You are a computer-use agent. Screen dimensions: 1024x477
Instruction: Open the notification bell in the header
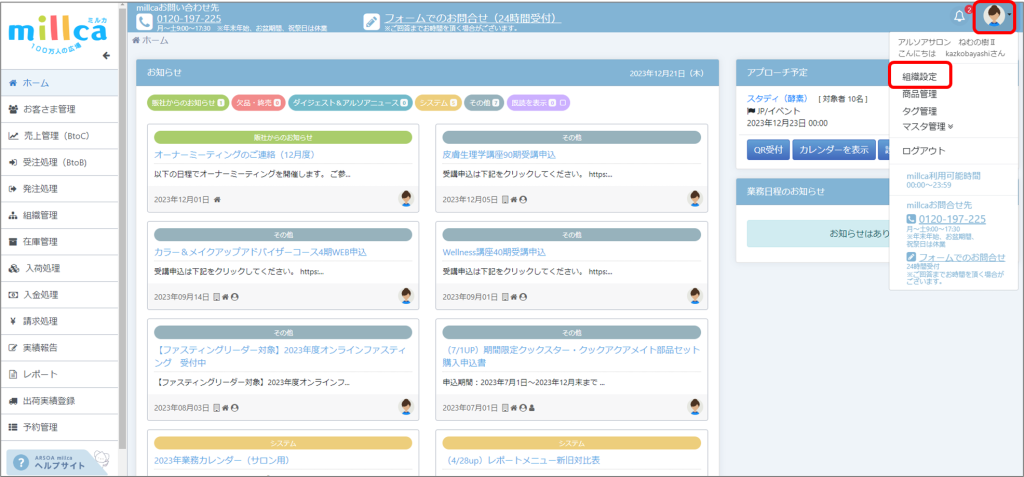(x=960, y=17)
